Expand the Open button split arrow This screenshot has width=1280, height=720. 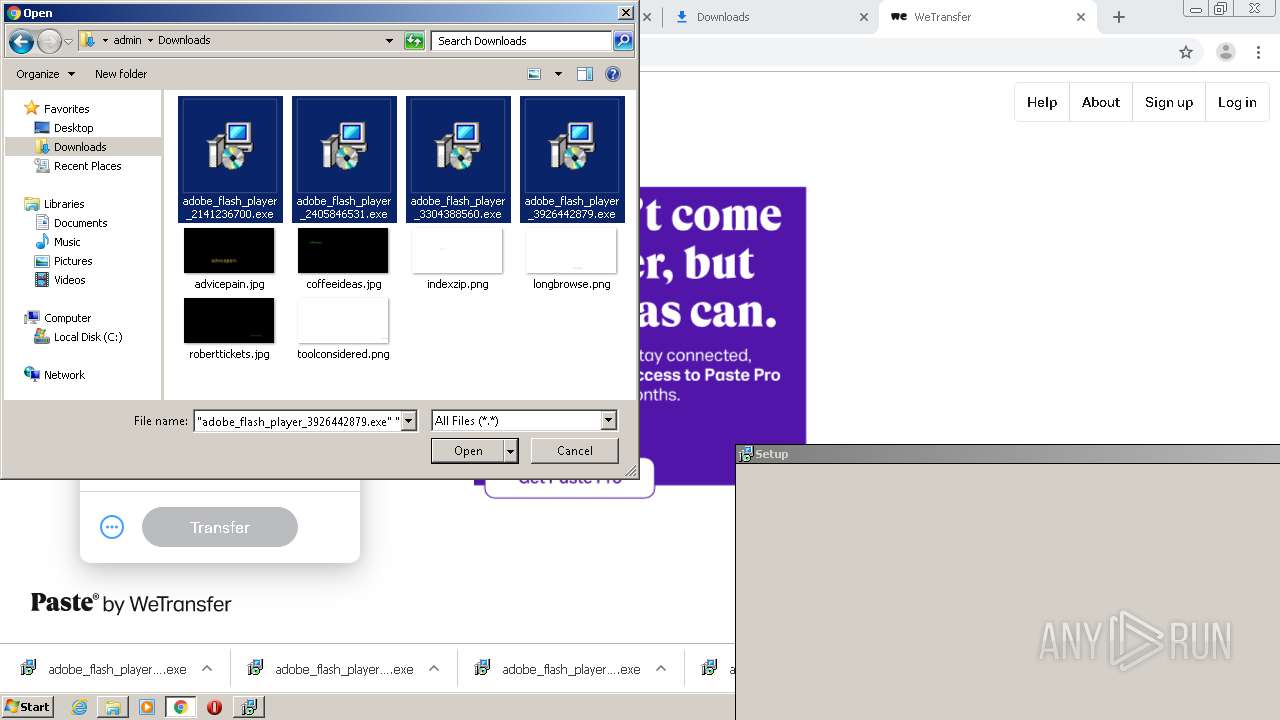coord(511,451)
